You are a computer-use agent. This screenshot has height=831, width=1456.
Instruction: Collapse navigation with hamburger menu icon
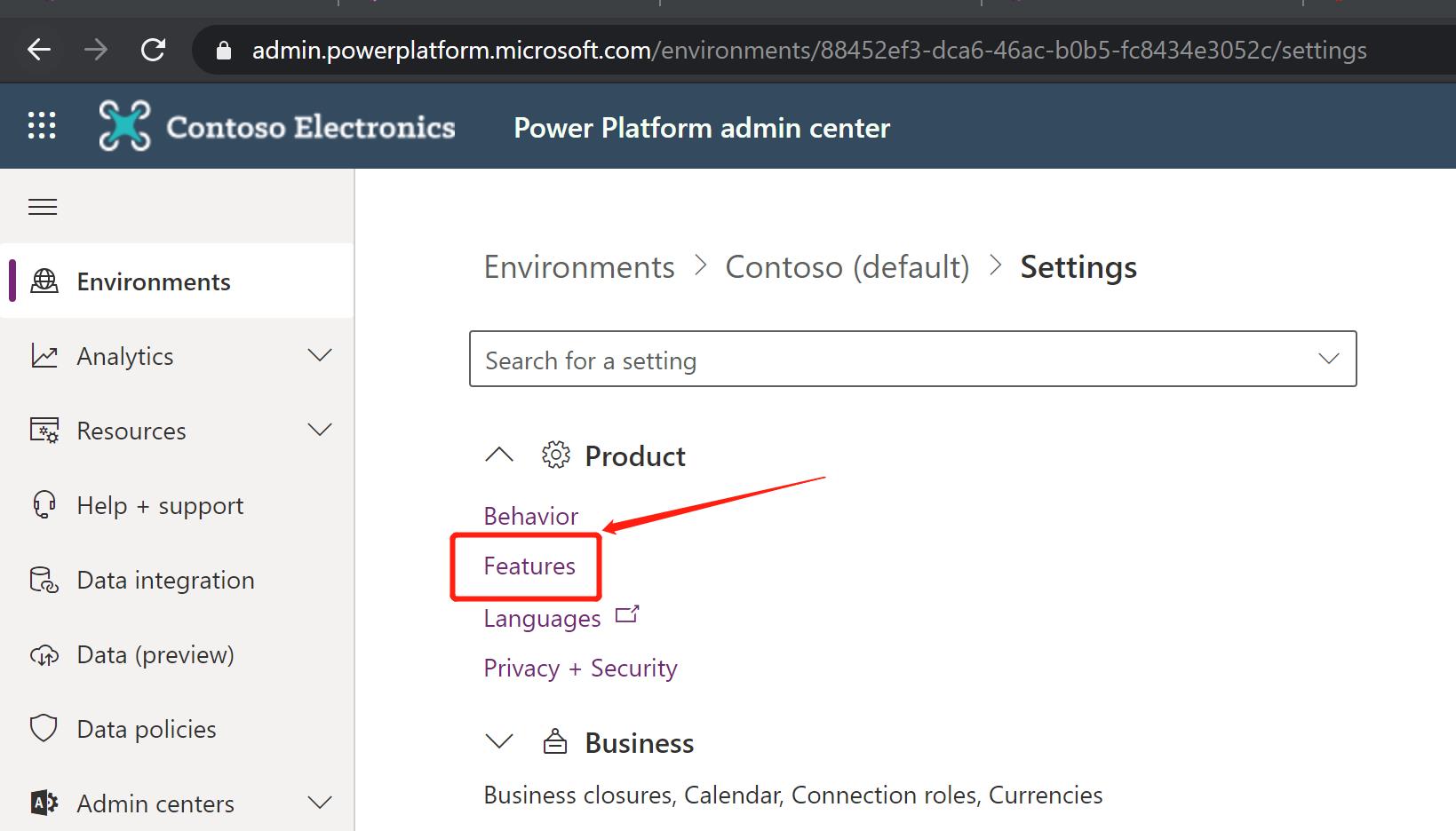tap(43, 207)
